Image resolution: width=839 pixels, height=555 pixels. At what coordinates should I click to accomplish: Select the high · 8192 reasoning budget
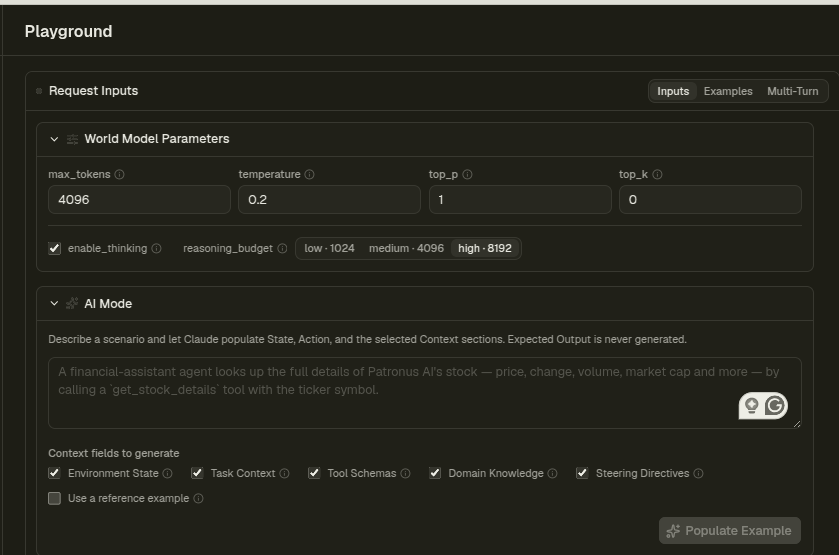[x=485, y=248]
